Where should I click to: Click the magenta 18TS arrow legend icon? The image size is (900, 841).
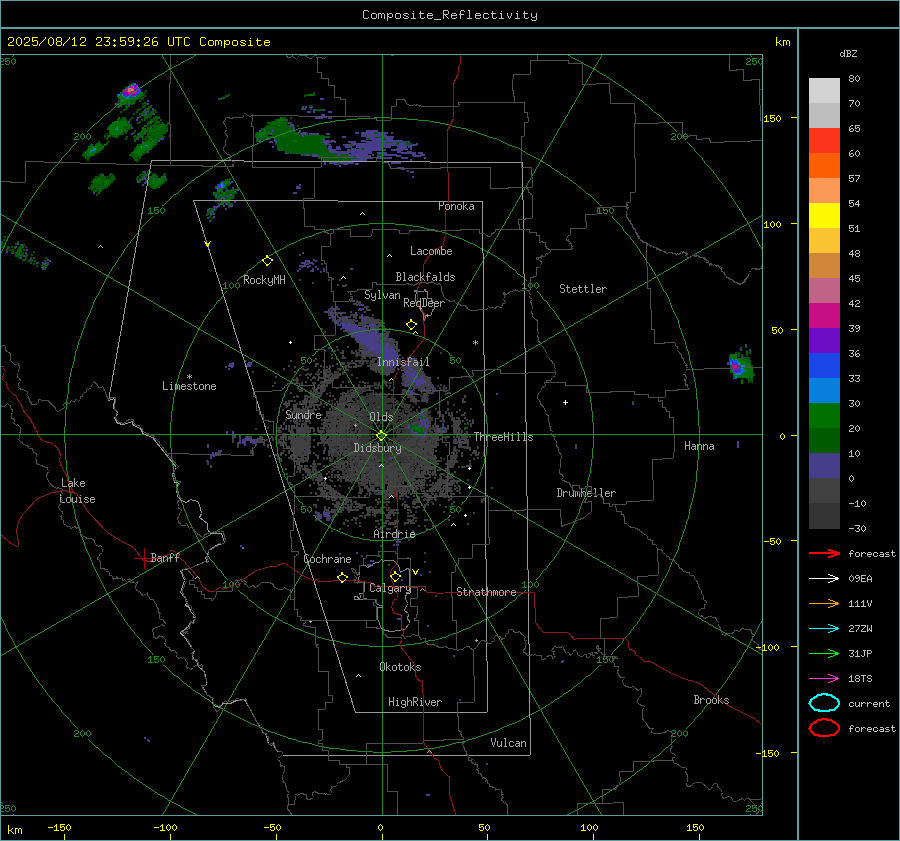pyautogui.click(x=824, y=679)
